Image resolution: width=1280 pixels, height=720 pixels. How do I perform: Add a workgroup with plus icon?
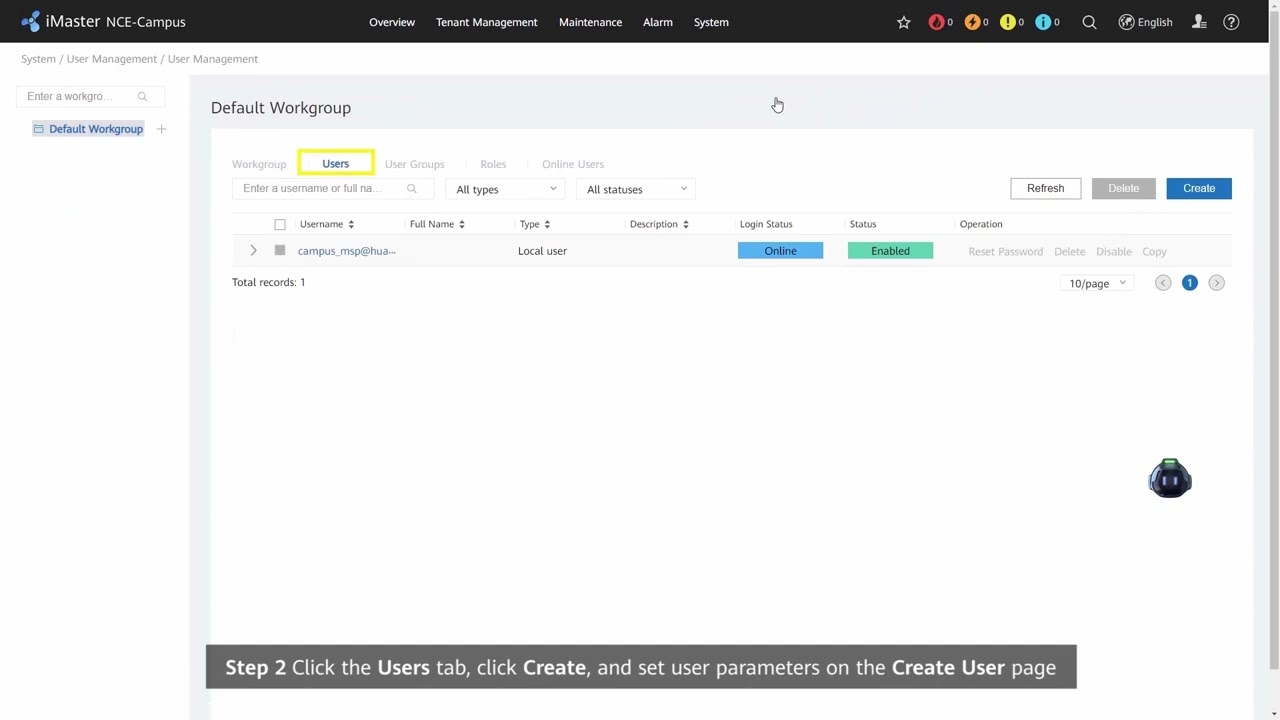(161, 129)
